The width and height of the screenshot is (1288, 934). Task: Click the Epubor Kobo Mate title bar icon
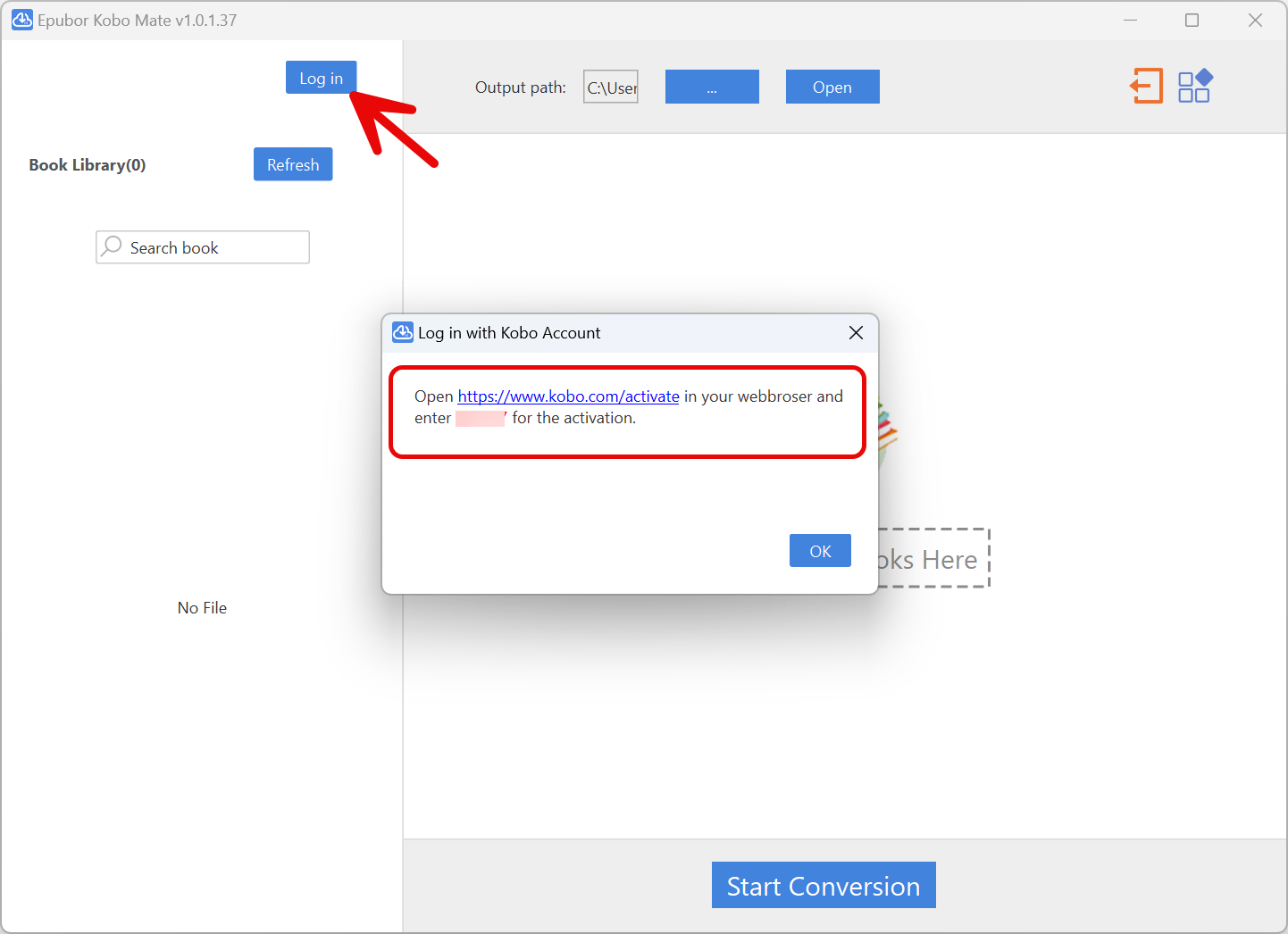[21, 20]
